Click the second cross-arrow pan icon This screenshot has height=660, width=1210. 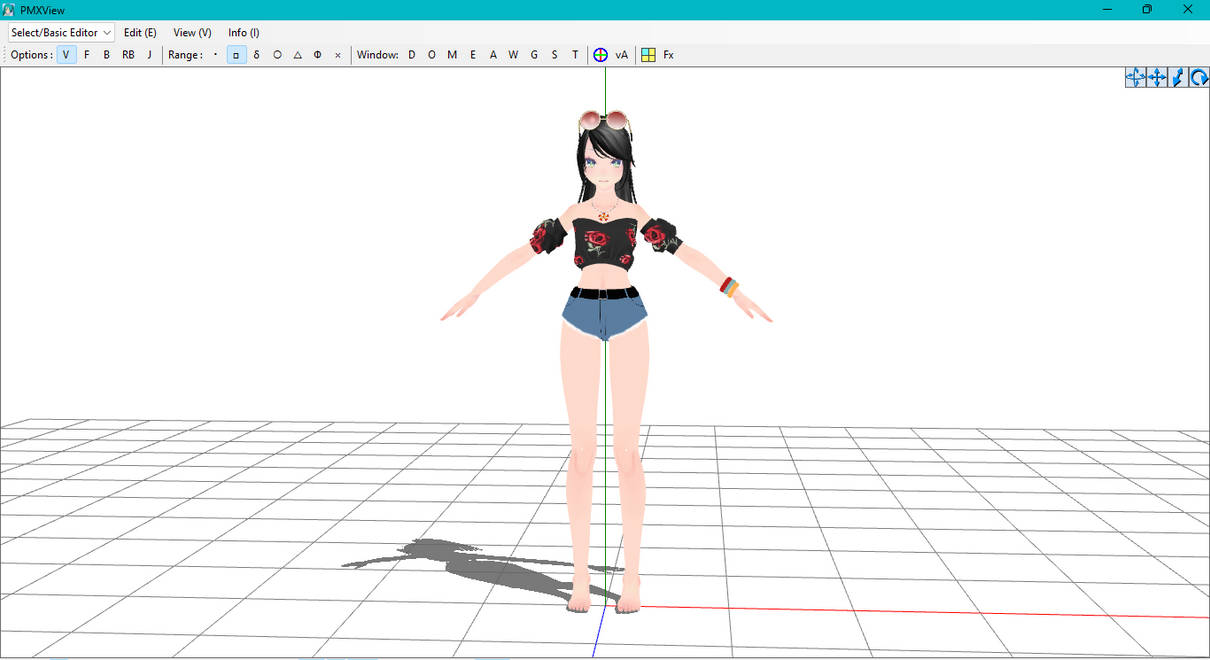[1157, 77]
